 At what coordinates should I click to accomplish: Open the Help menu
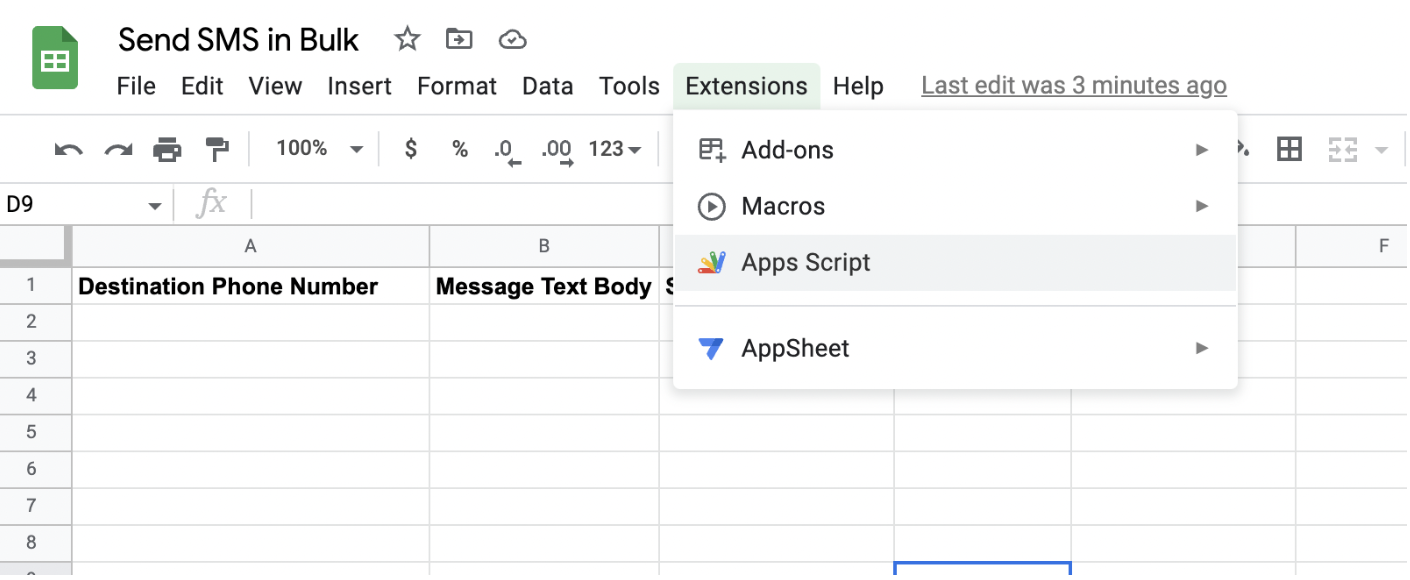pos(858,86)
